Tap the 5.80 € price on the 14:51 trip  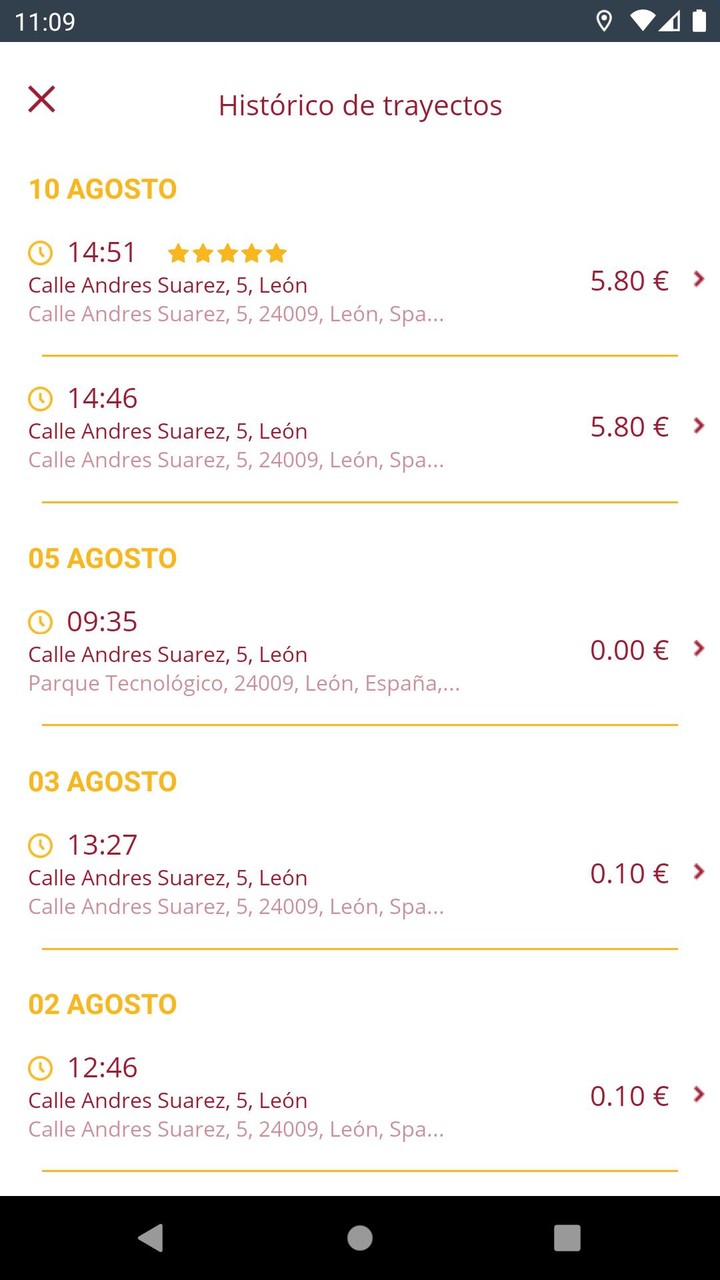click(629, 281)
